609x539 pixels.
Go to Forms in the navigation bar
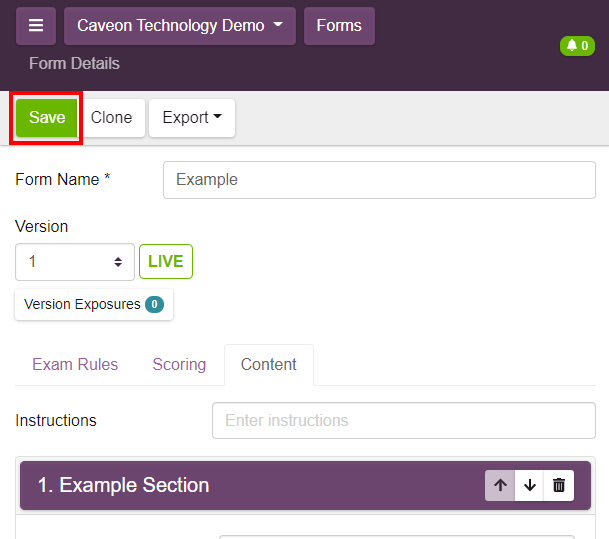point(339,26)
